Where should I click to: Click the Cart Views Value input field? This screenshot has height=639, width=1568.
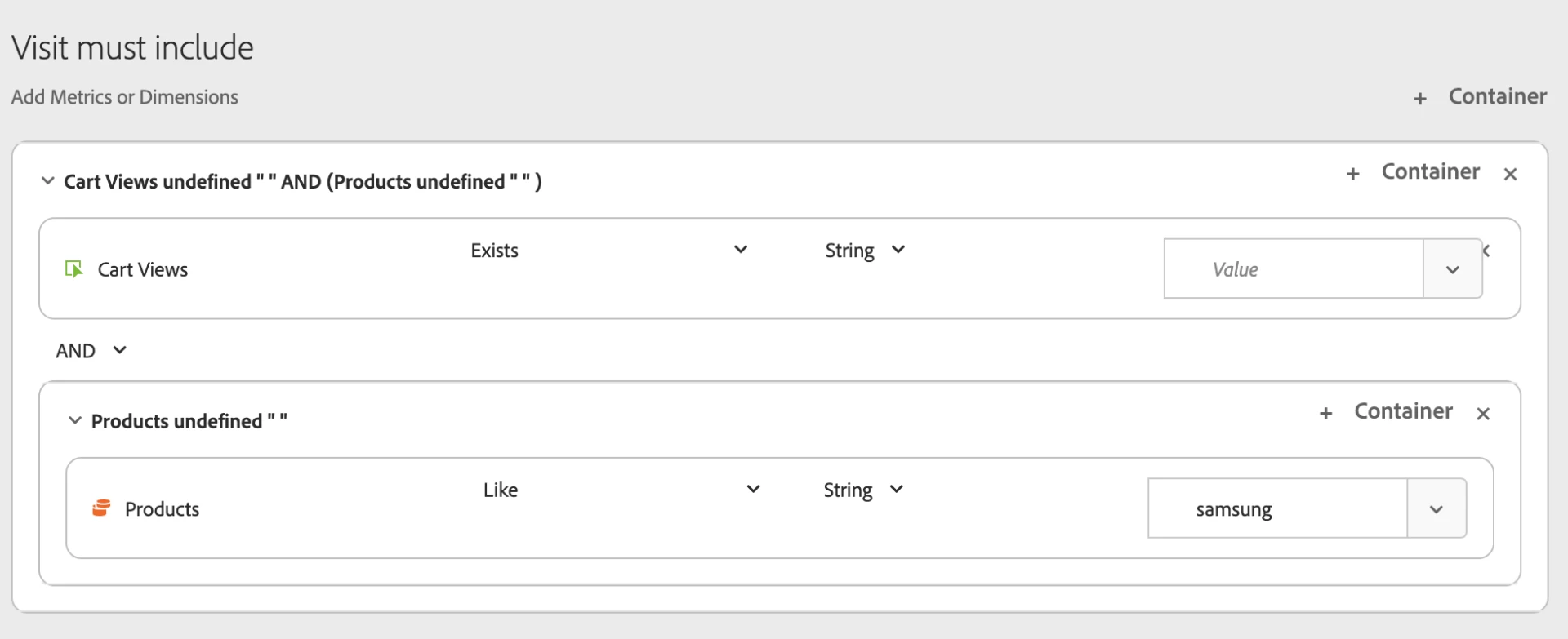click(x=1293, y=269)
